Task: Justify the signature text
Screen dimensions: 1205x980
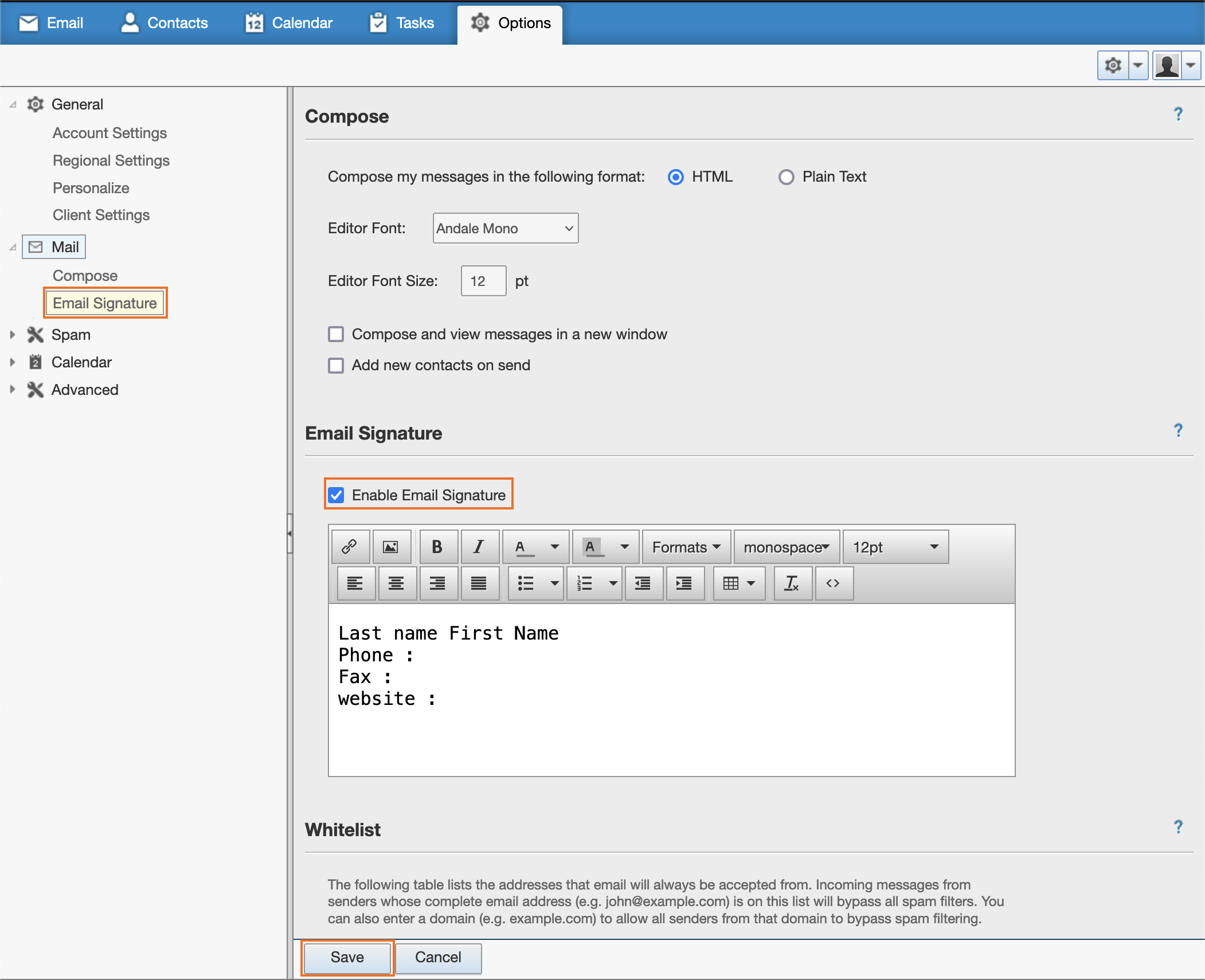Action: click(480, 583)
